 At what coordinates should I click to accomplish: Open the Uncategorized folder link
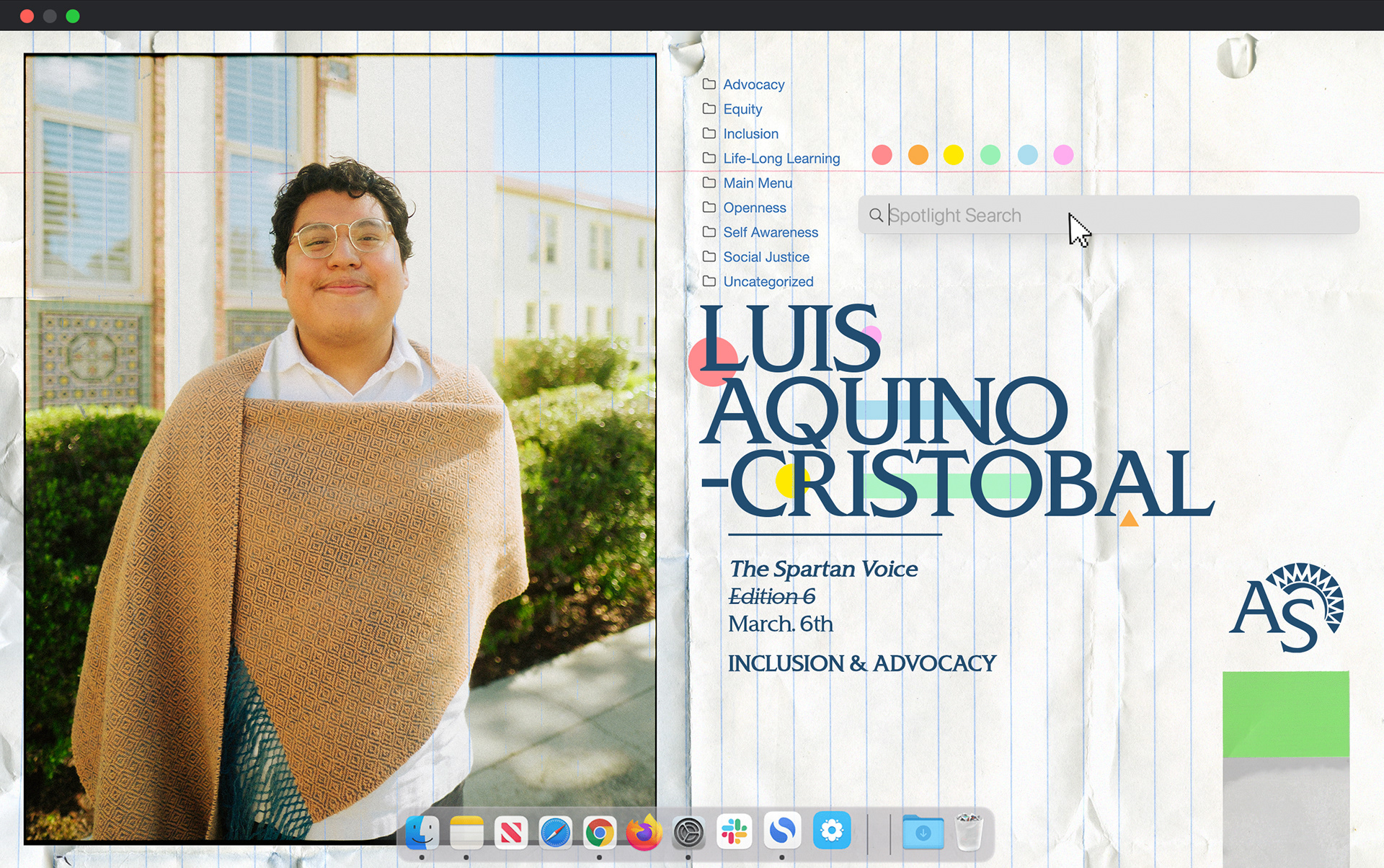[x=768, y=281]
